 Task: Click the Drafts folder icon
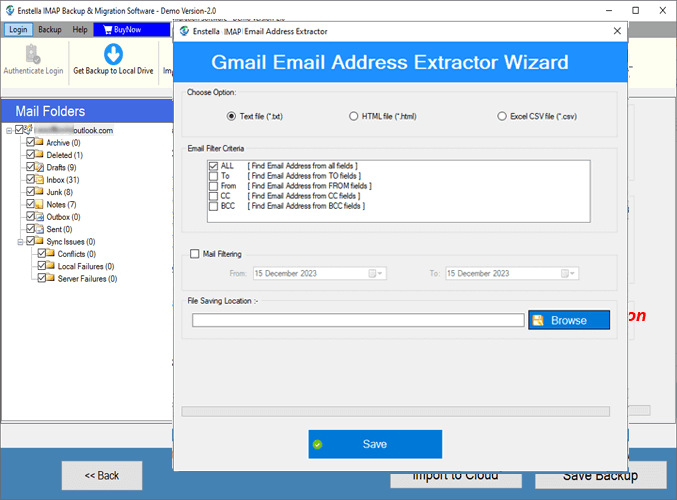(39, 167)
